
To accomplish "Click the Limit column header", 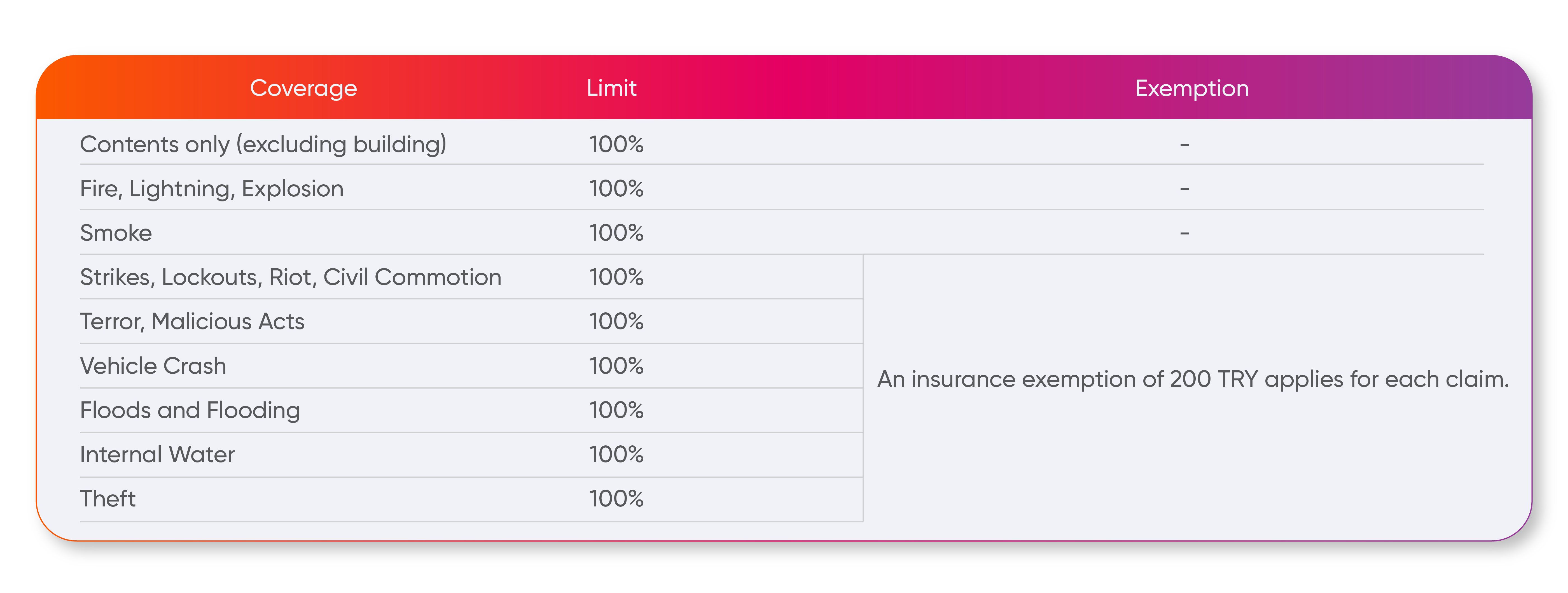I will [x=611, y=88].
